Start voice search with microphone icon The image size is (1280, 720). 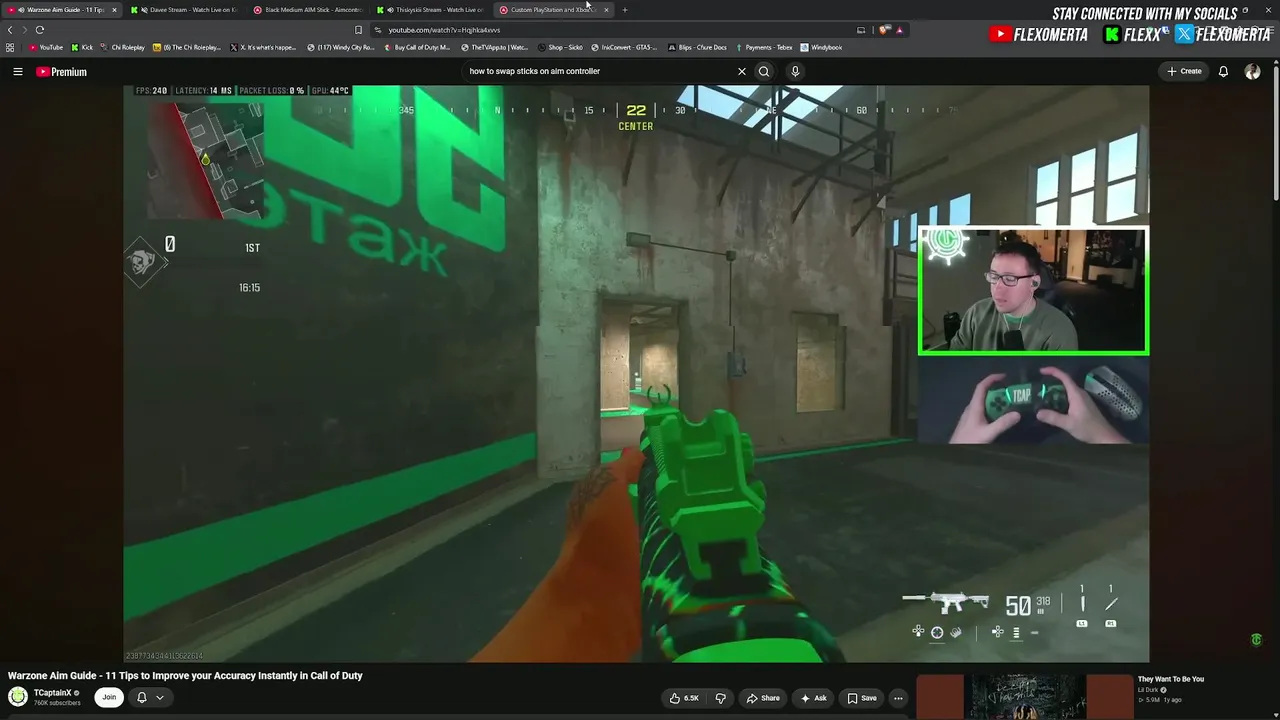click(x=795, y=72)
